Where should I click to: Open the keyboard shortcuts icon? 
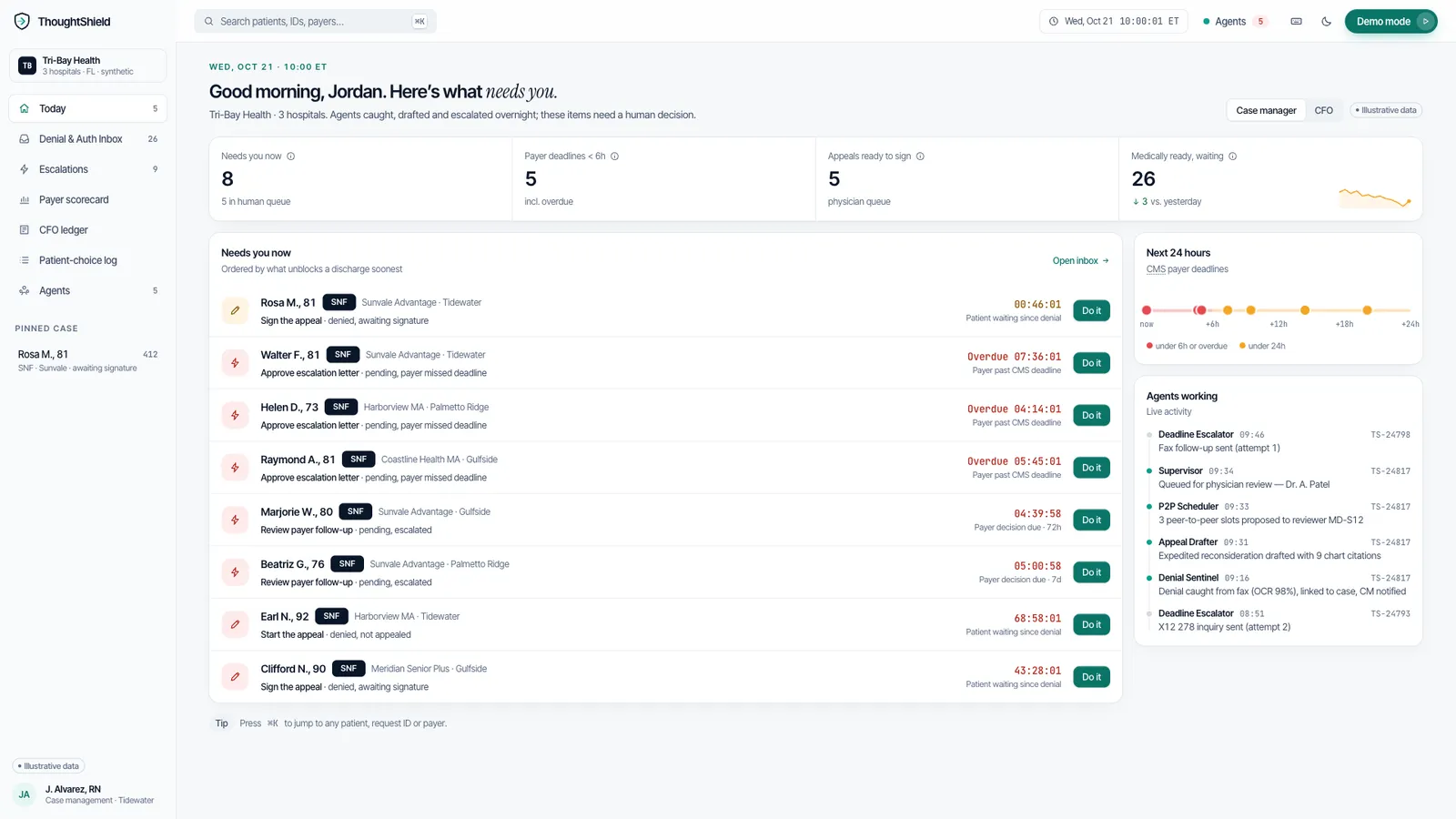pos(1296,21)
